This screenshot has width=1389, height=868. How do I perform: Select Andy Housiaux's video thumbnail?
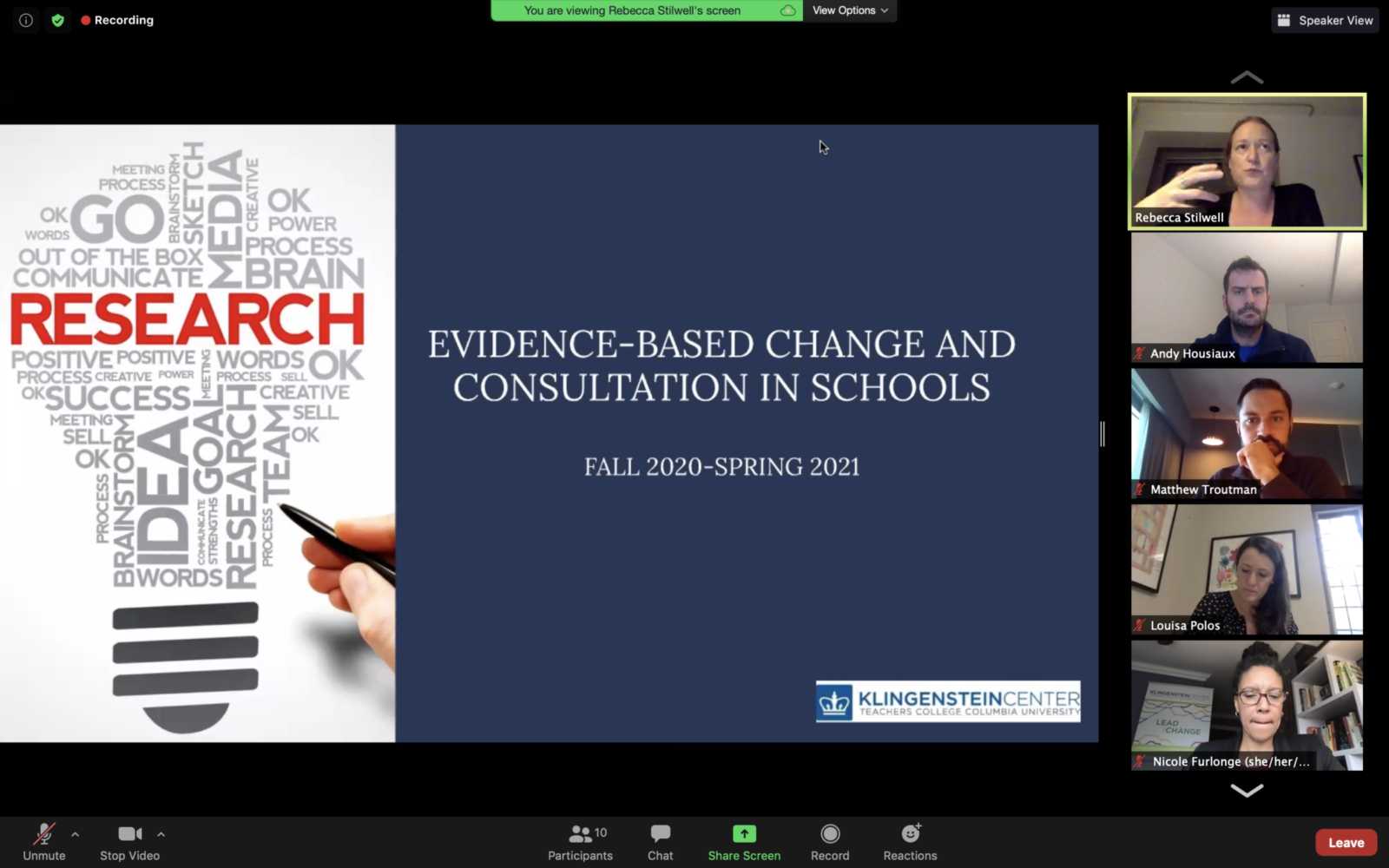click(1247, 298)
